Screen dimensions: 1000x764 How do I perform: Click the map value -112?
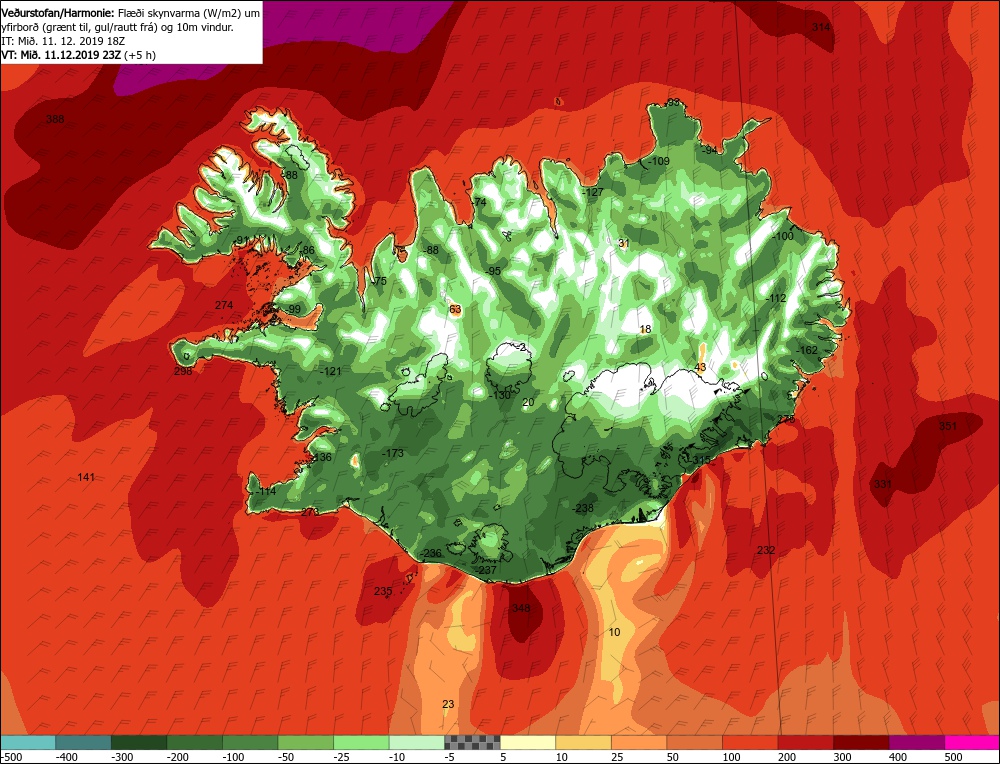click(776, 298)
